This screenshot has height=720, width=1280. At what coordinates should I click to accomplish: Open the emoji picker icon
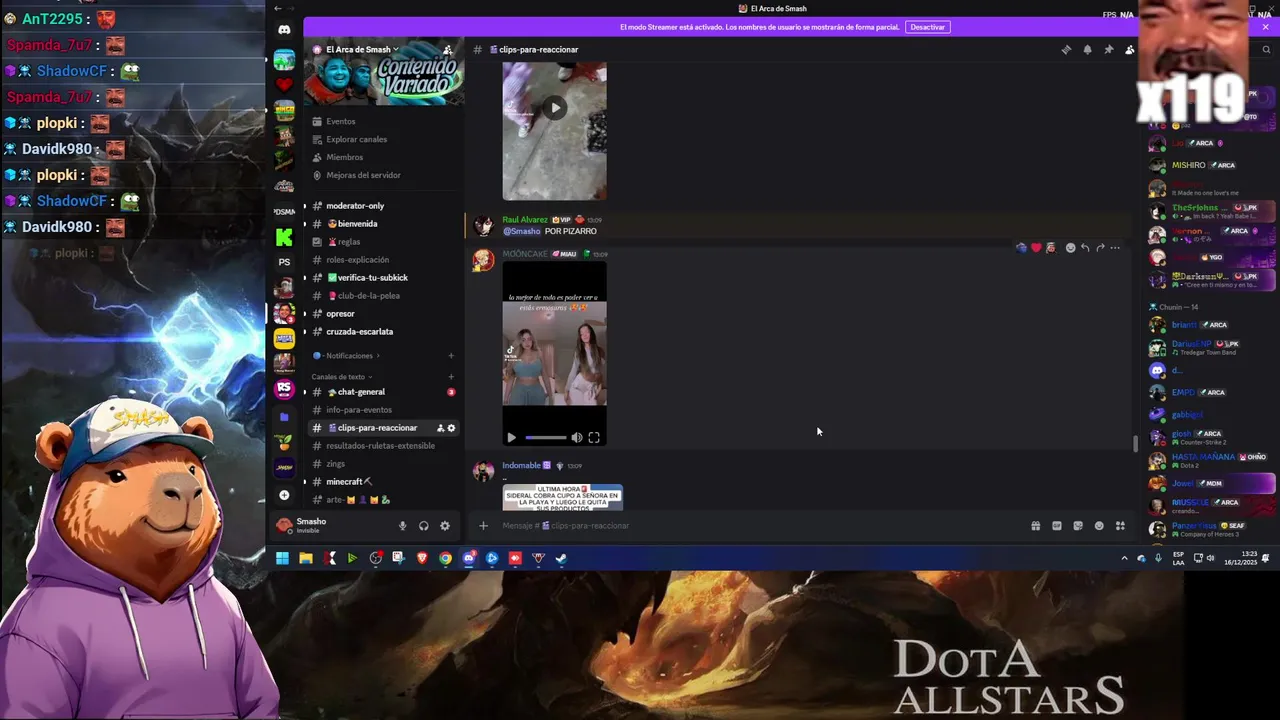(x=1099, y=526)
